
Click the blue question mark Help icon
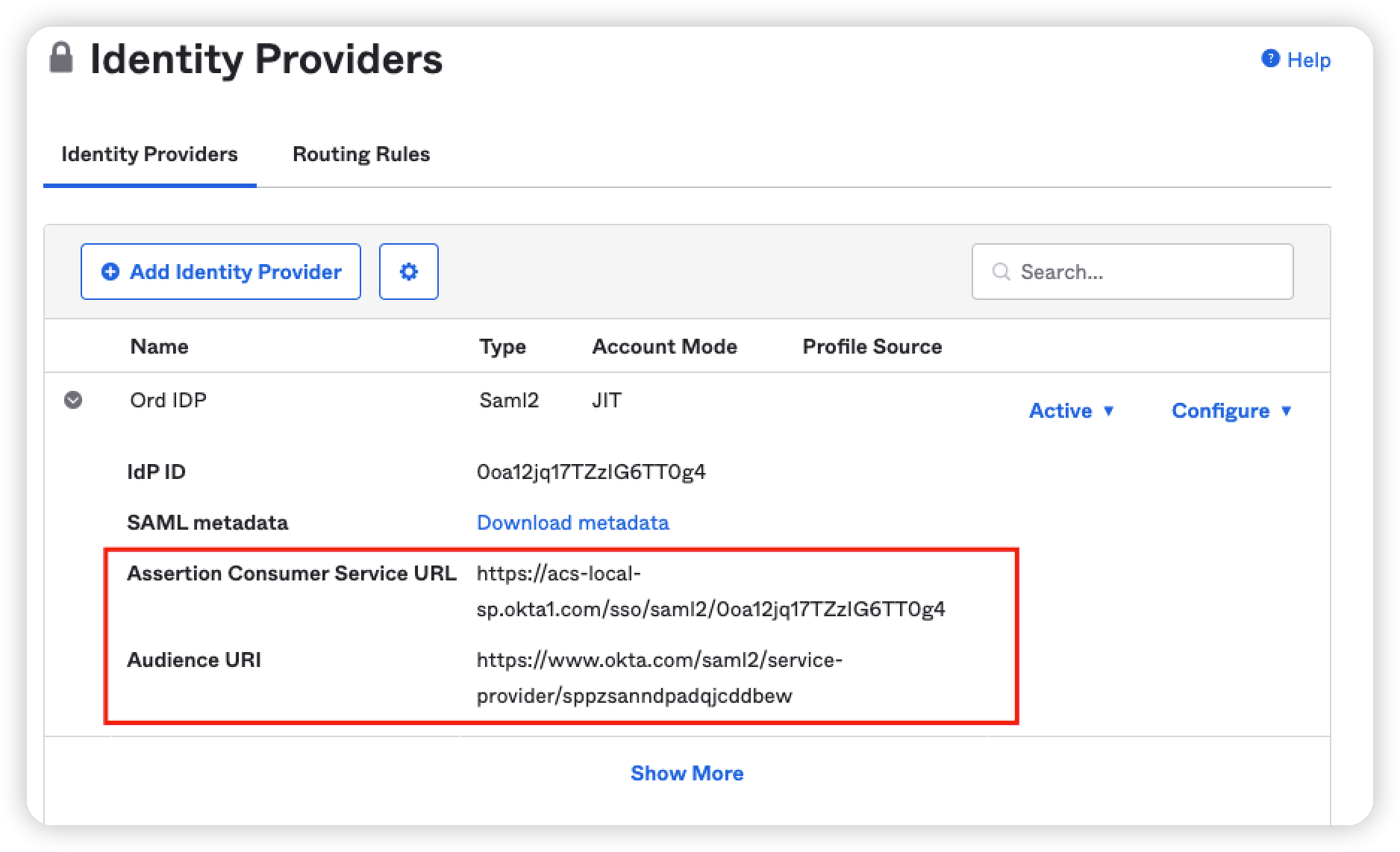tap(1270, 59)
